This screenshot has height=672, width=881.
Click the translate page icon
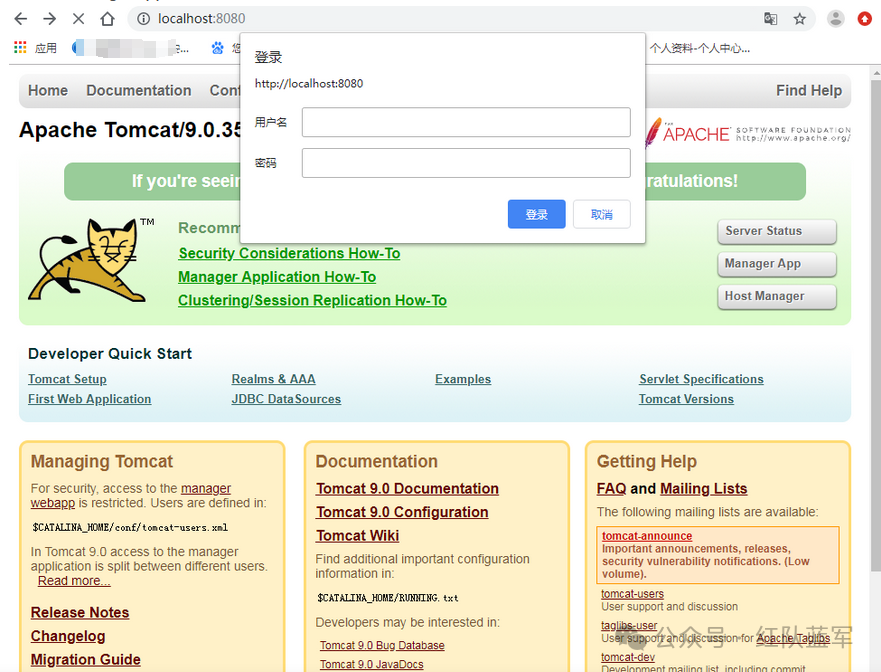(x=770, y=19)
